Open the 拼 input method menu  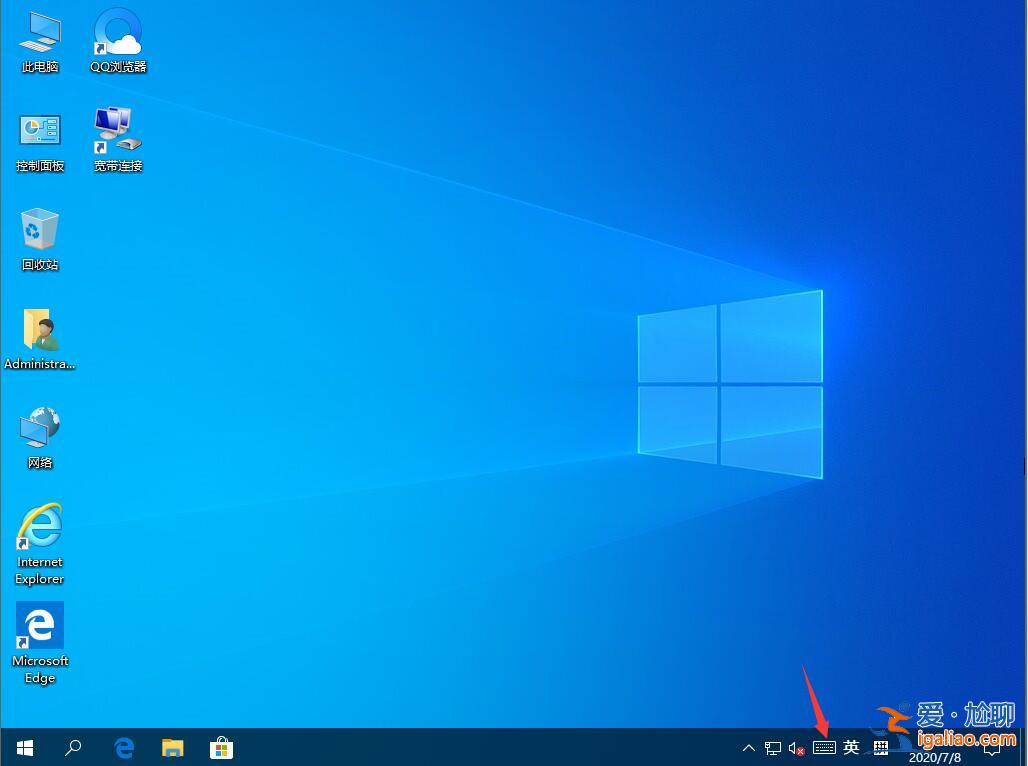(880, 747)
